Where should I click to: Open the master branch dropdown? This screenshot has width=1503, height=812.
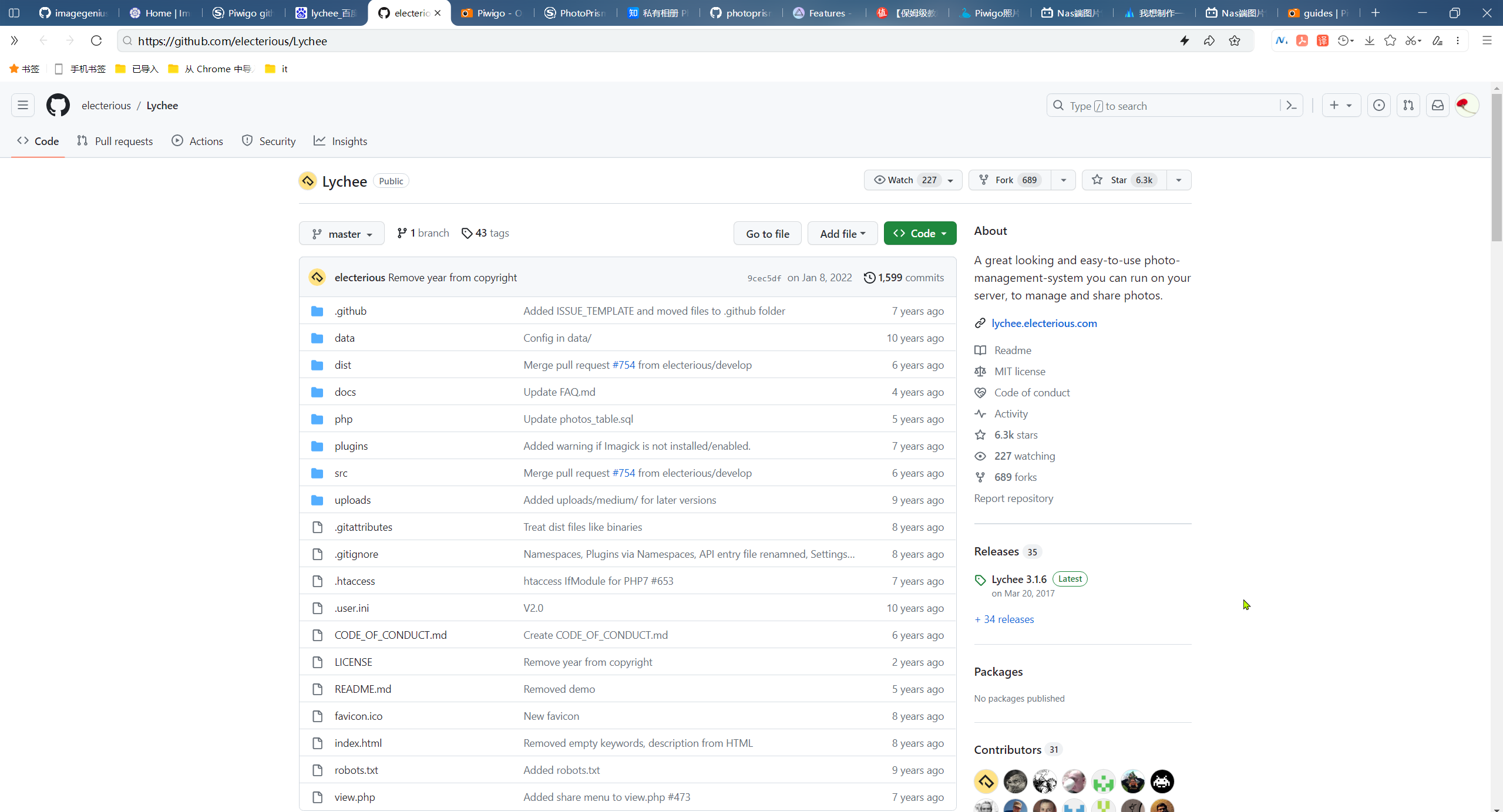click(x=342, y=234)
